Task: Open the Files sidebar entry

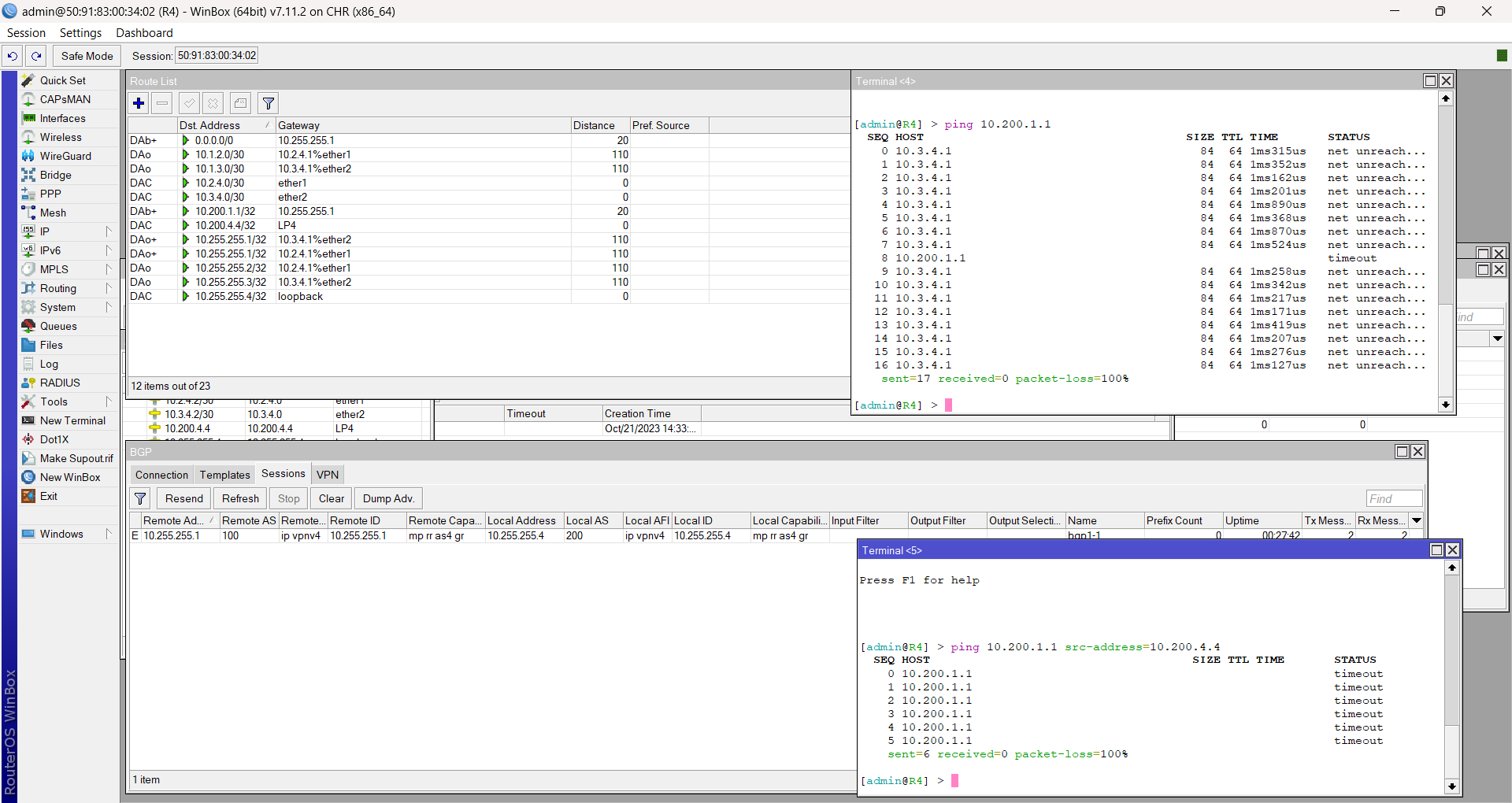Action: click(51, 345)
